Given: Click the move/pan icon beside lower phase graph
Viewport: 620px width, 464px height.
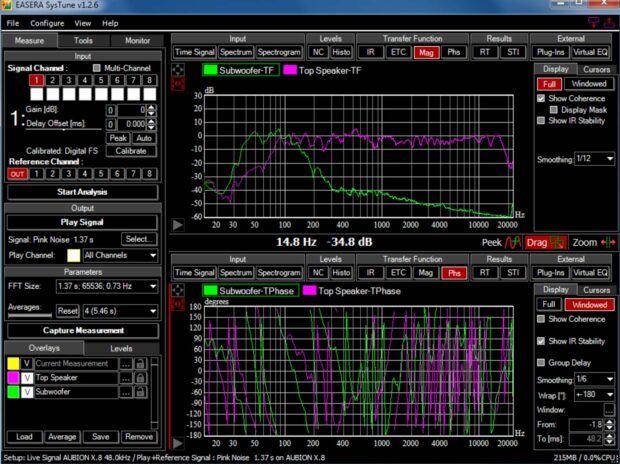Looking at the screenshot, I should click(178, 290).
